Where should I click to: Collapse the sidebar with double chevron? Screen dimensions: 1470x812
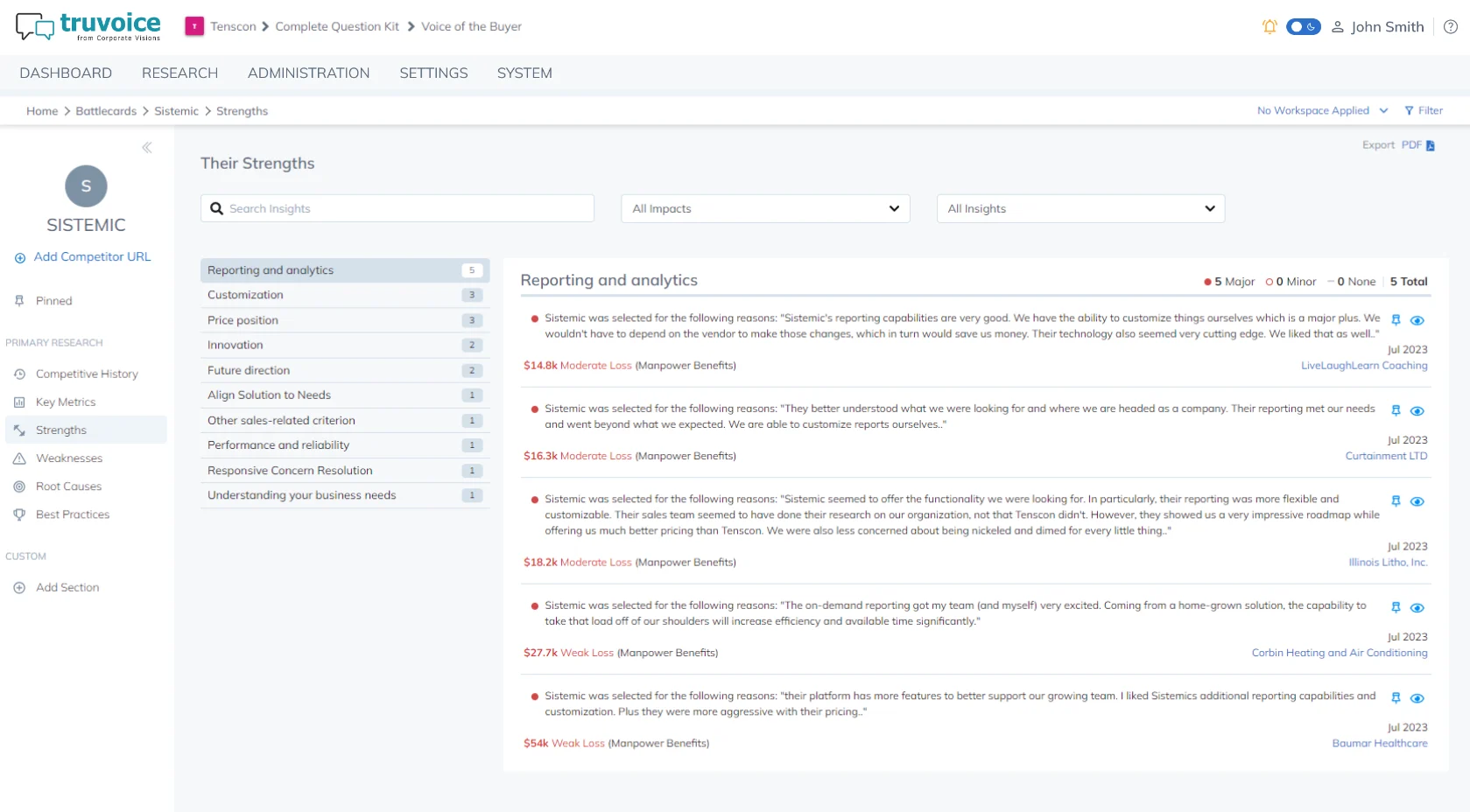coord(147,148)
